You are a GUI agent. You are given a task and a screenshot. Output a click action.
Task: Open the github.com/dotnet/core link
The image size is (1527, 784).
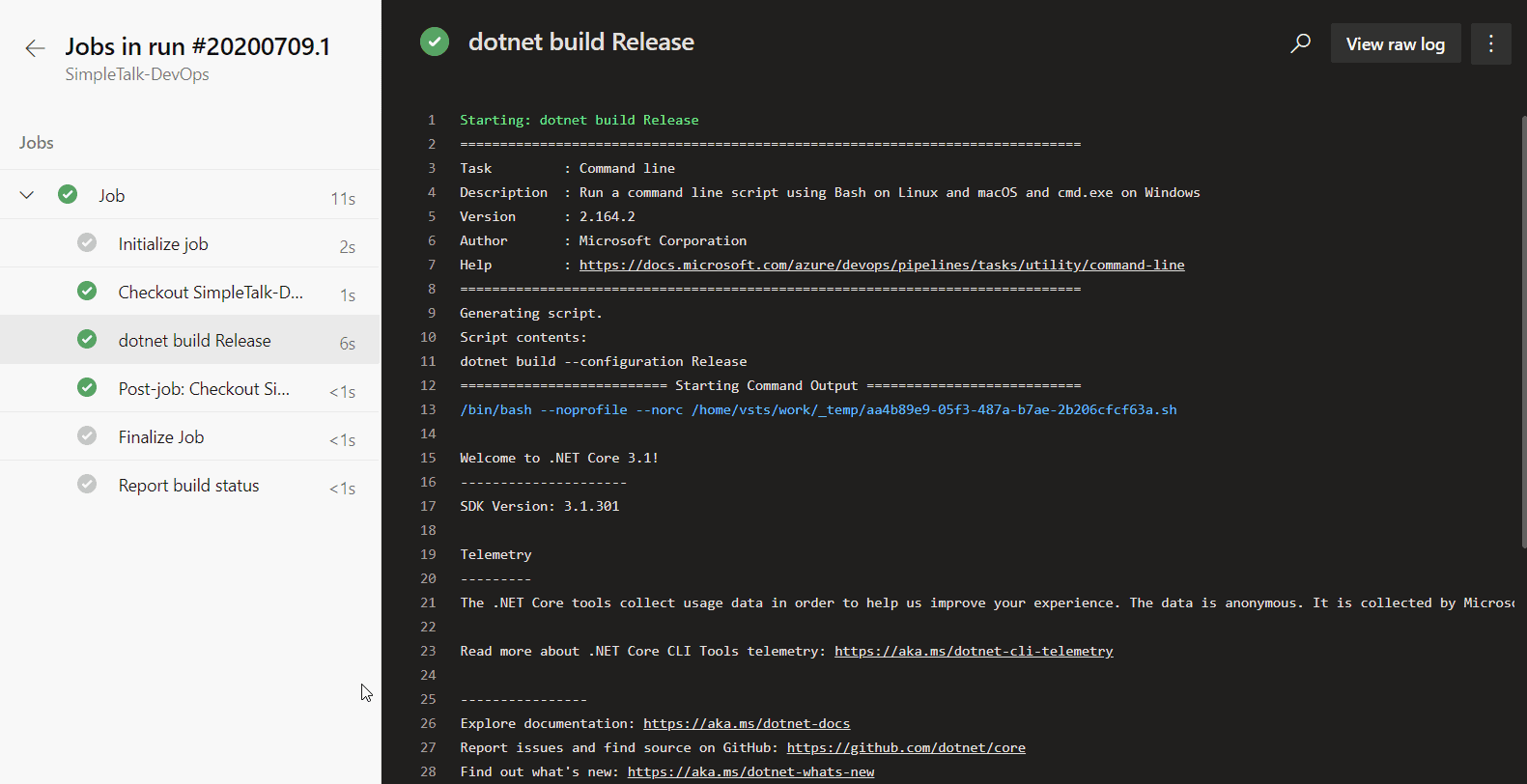[x=906, y=747]
